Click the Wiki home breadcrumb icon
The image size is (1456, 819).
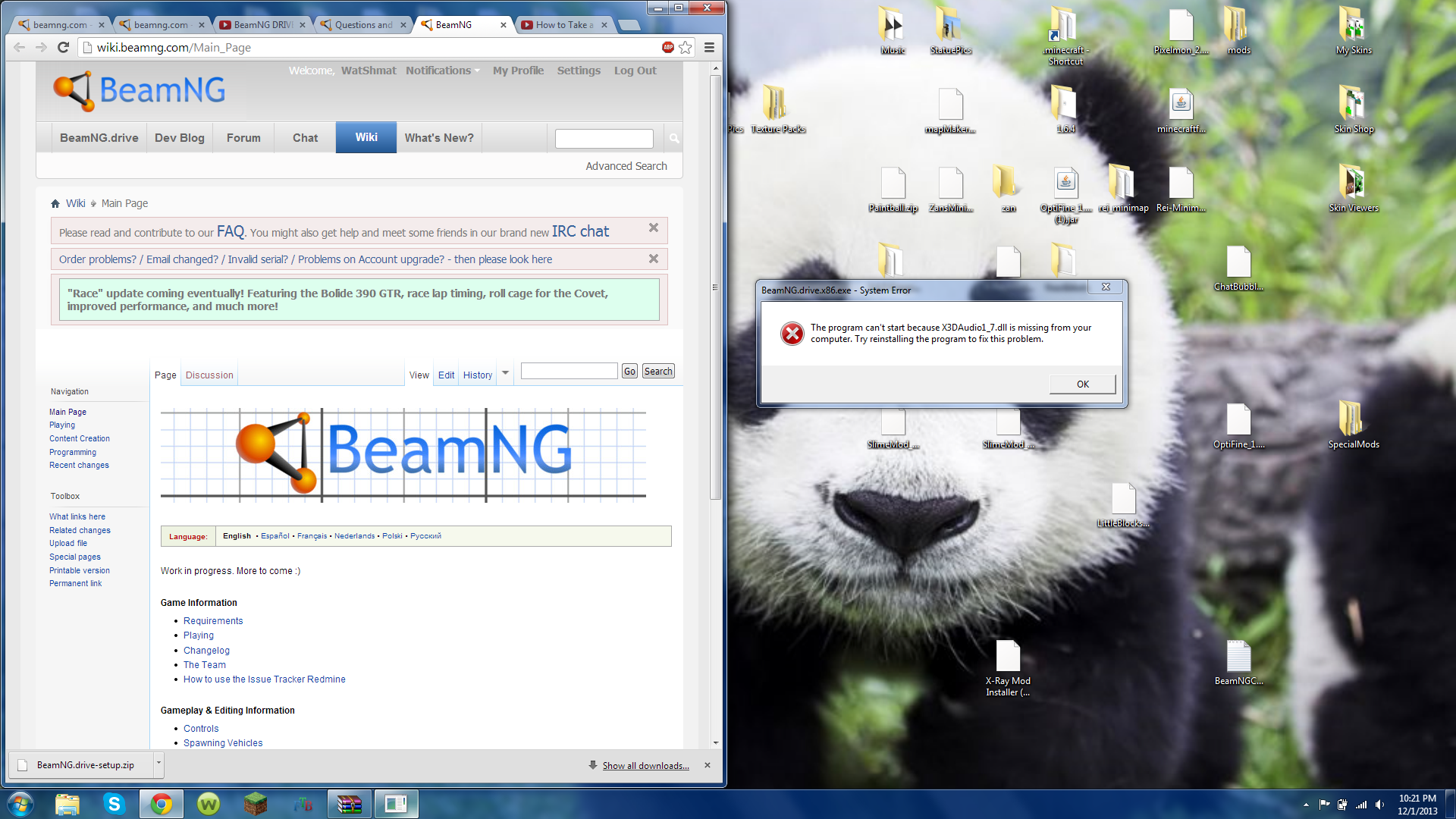(55, 203)
